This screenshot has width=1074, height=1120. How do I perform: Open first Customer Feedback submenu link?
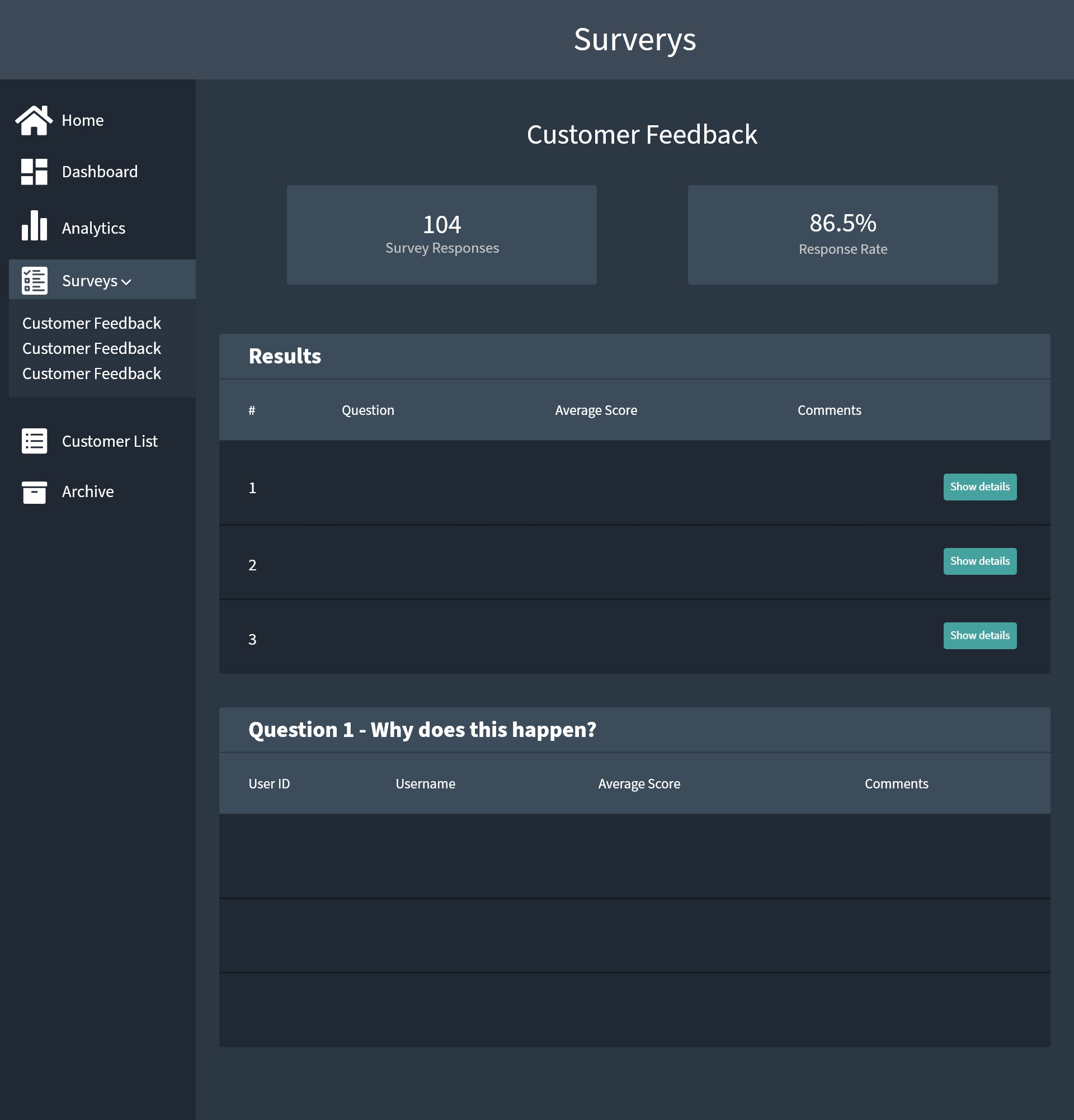91,323
